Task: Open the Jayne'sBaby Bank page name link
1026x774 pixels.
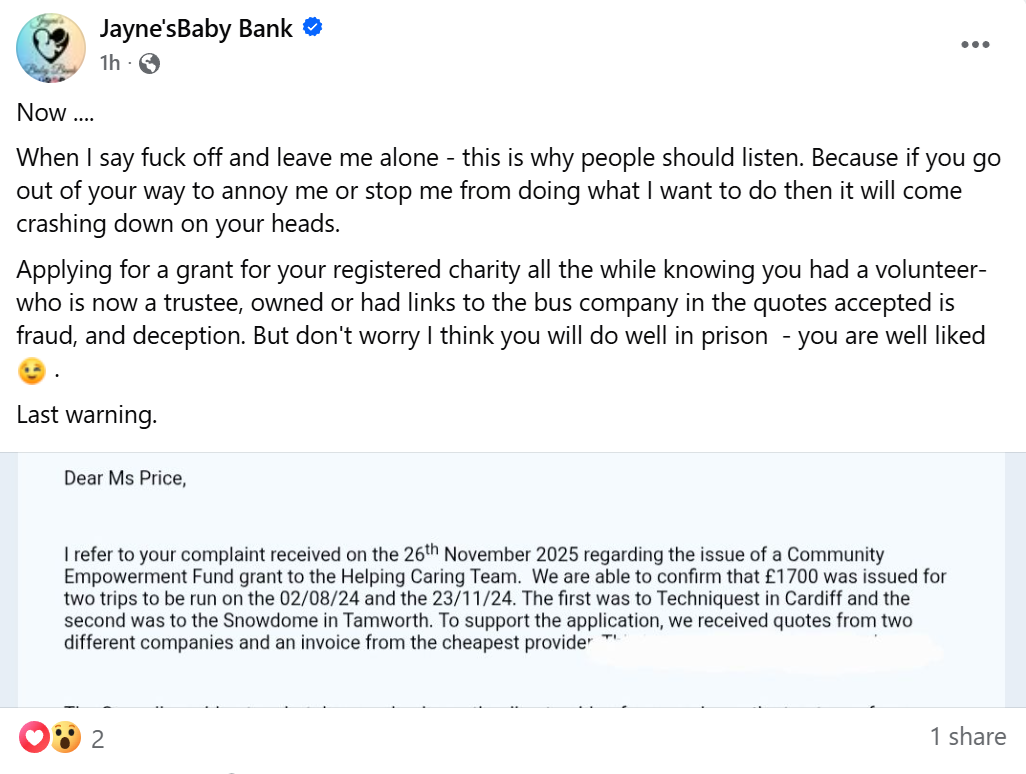Action: point(196,29)
